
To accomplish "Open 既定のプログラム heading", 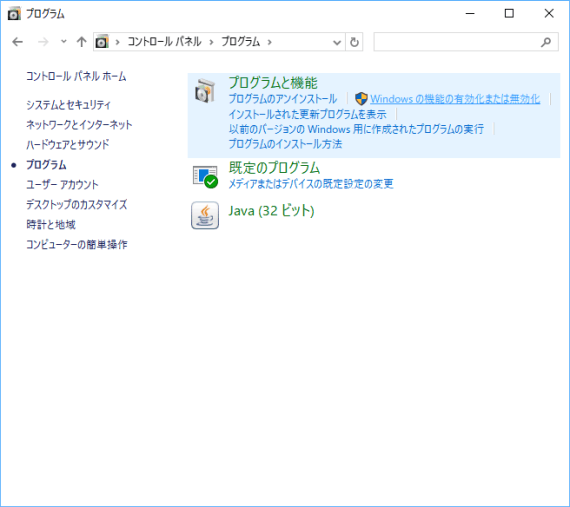I will (x=274, y=168).
